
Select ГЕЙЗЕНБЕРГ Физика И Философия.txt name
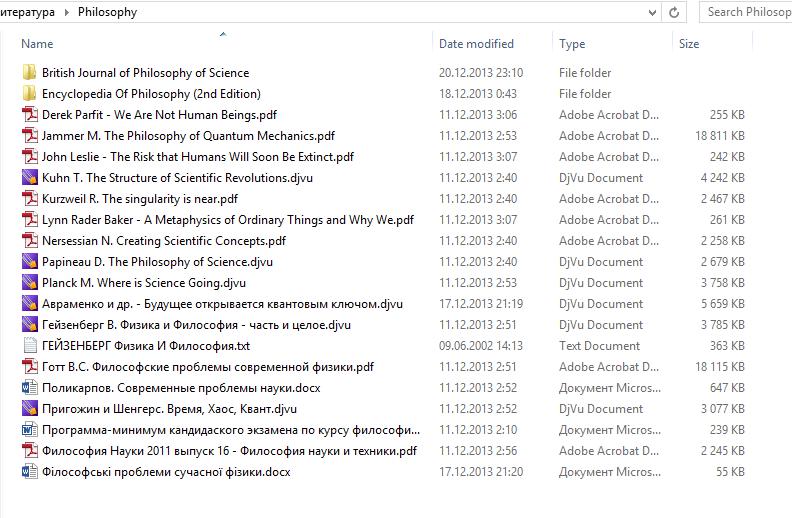(146, 346)
